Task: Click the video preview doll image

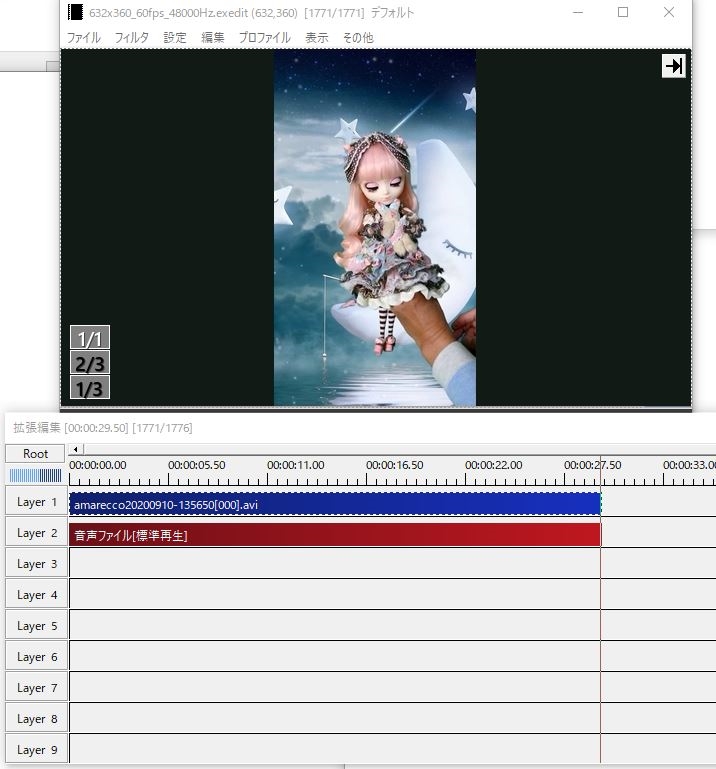Action: coord(375,228)
